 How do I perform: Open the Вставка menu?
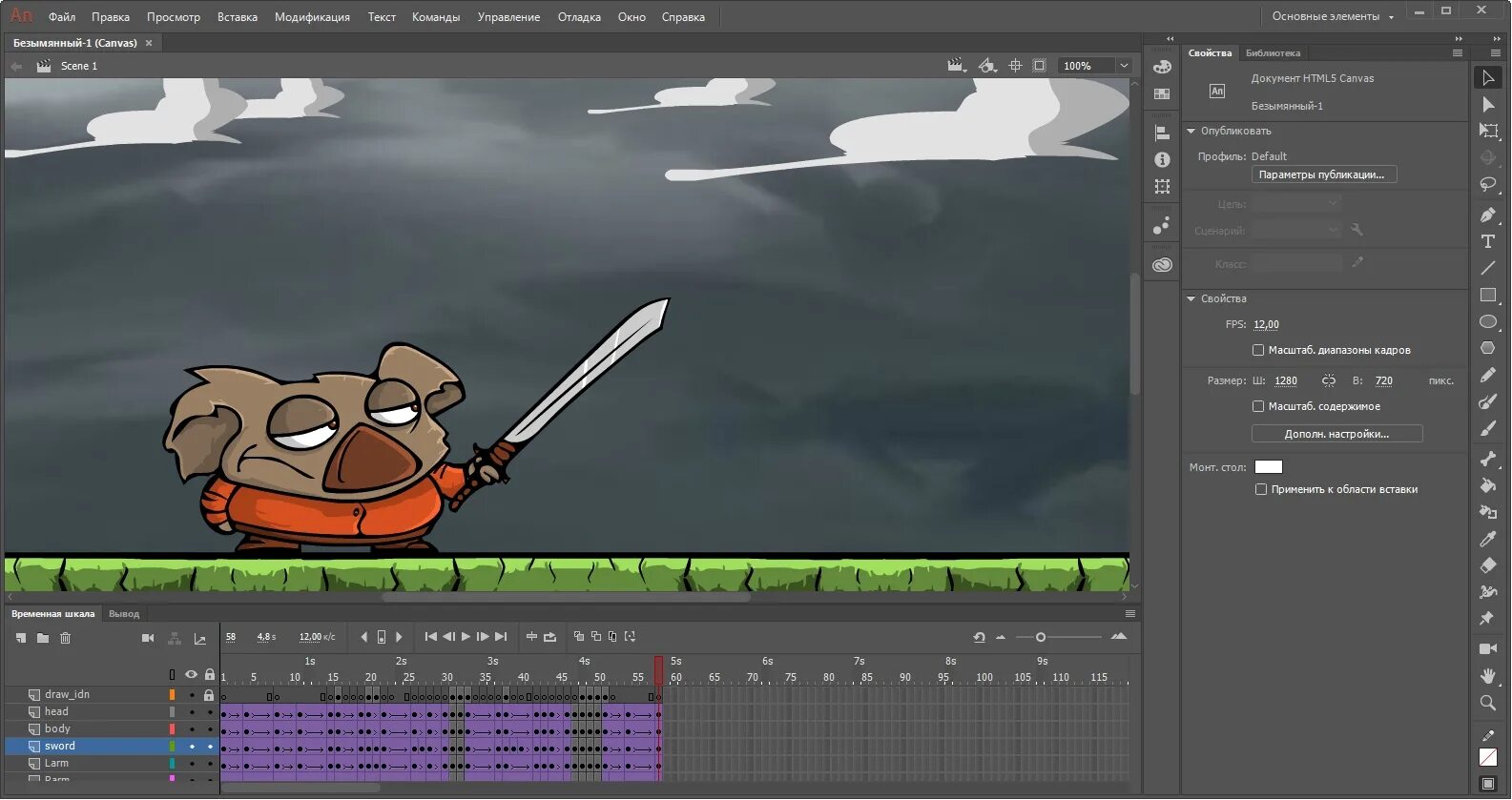tap(238, 16)
